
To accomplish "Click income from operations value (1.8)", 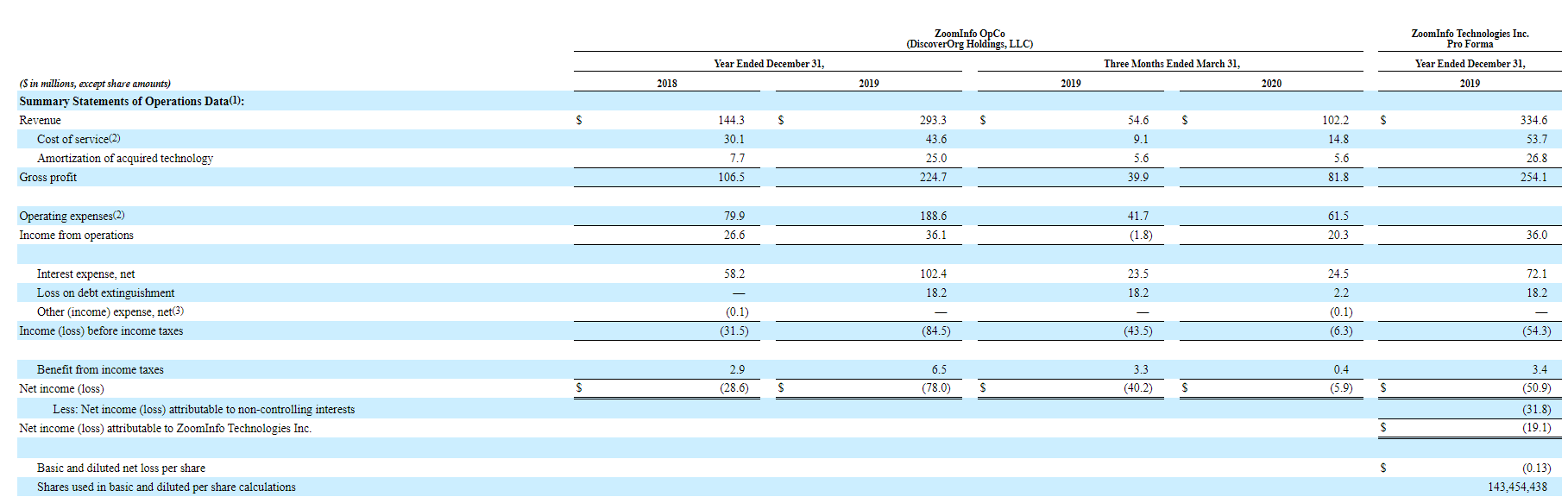I will [1141, 235].
